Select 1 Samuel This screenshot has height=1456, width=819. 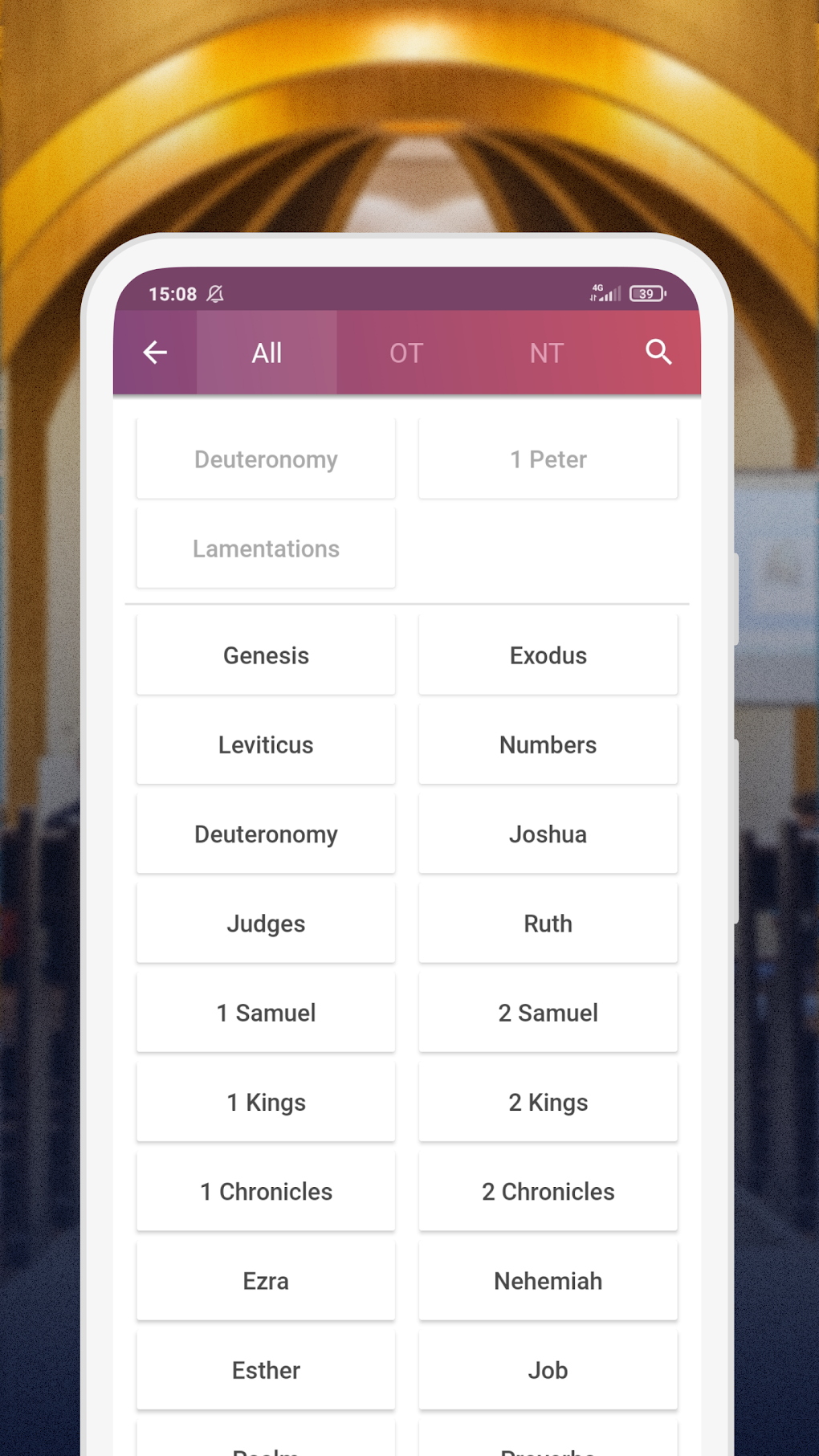[266, 1013]
